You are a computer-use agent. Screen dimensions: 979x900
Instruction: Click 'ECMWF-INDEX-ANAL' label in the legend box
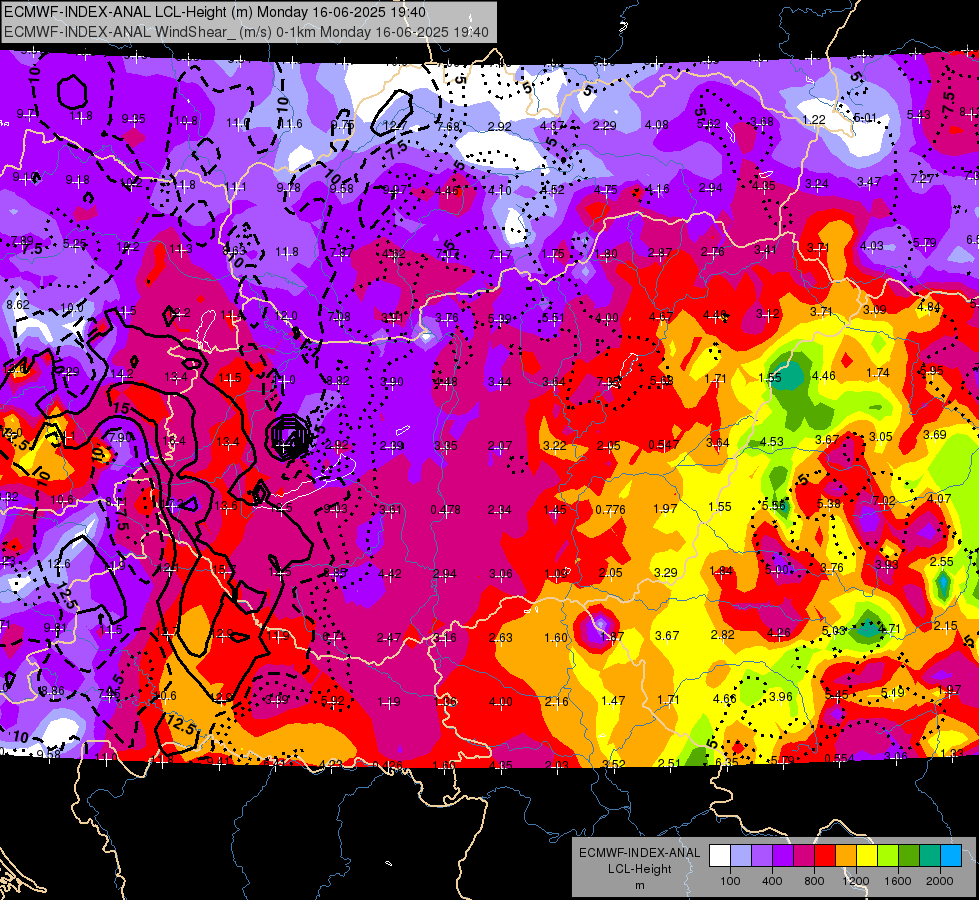click(639, 853)
